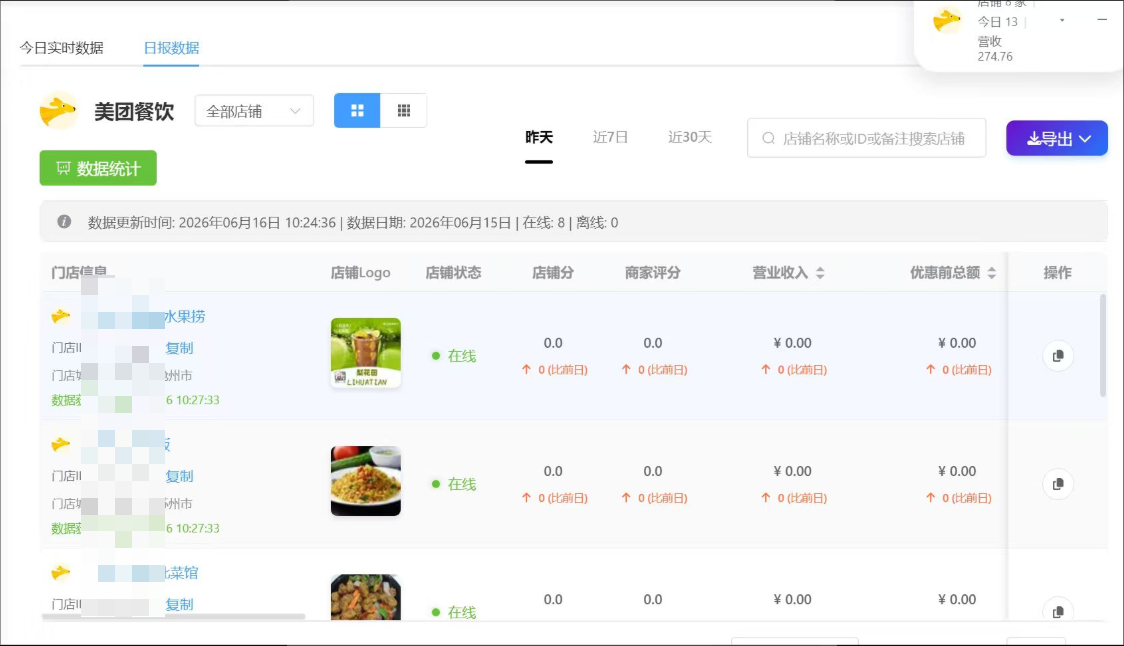The height and width of the screenshot is (646, 1124).
Task: Open the 水果捞 store name link
Action: pyautogui.click(x=185, y=316)
